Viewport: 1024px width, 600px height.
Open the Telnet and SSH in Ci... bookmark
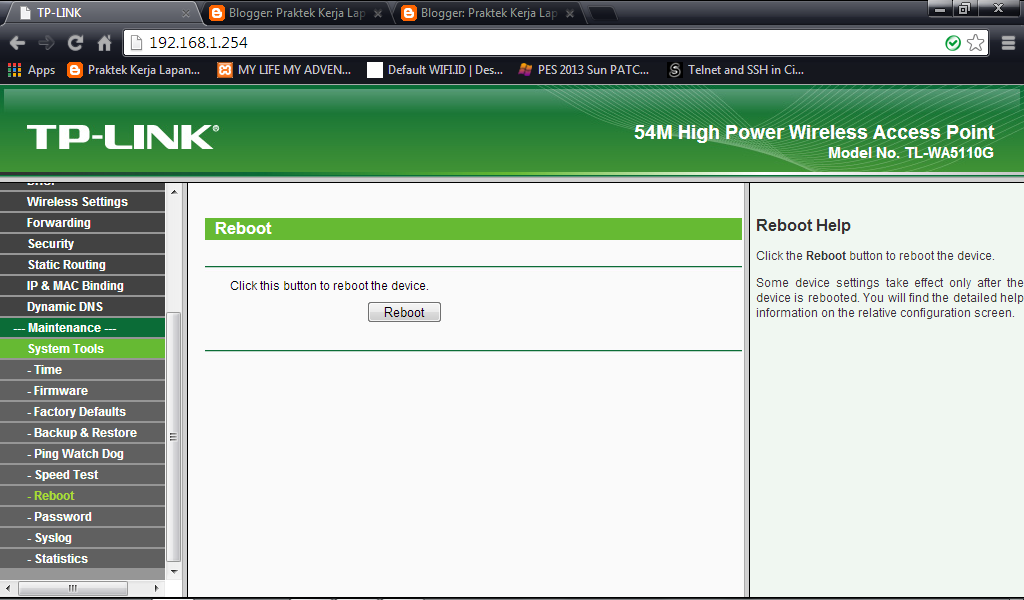point(736,70)
